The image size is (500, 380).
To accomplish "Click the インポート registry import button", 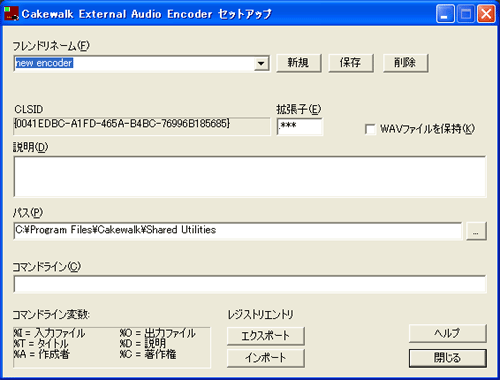I will click(x=266, y=358).
